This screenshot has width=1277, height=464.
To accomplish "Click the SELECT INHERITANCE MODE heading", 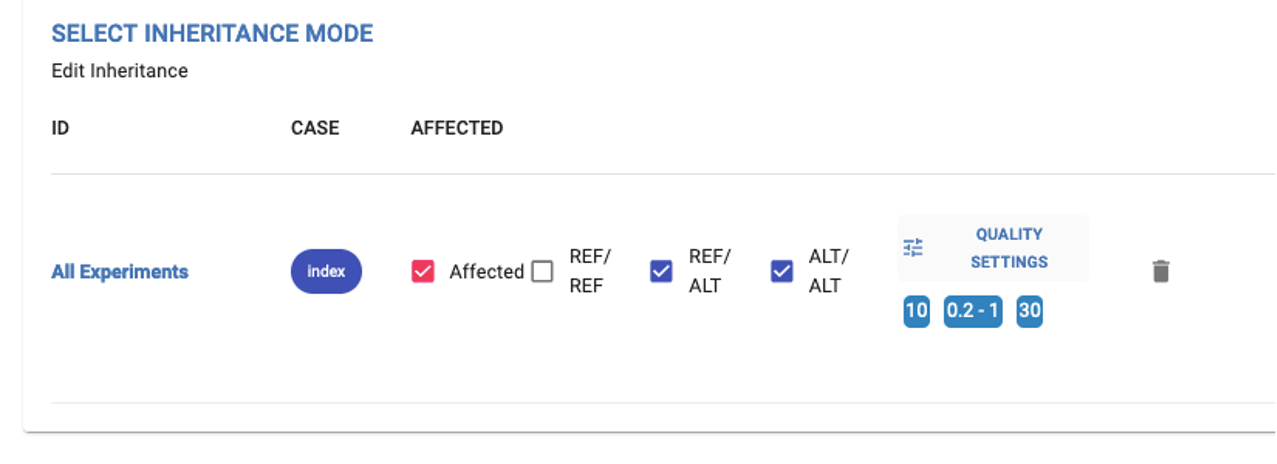I will tap(212, 33).
